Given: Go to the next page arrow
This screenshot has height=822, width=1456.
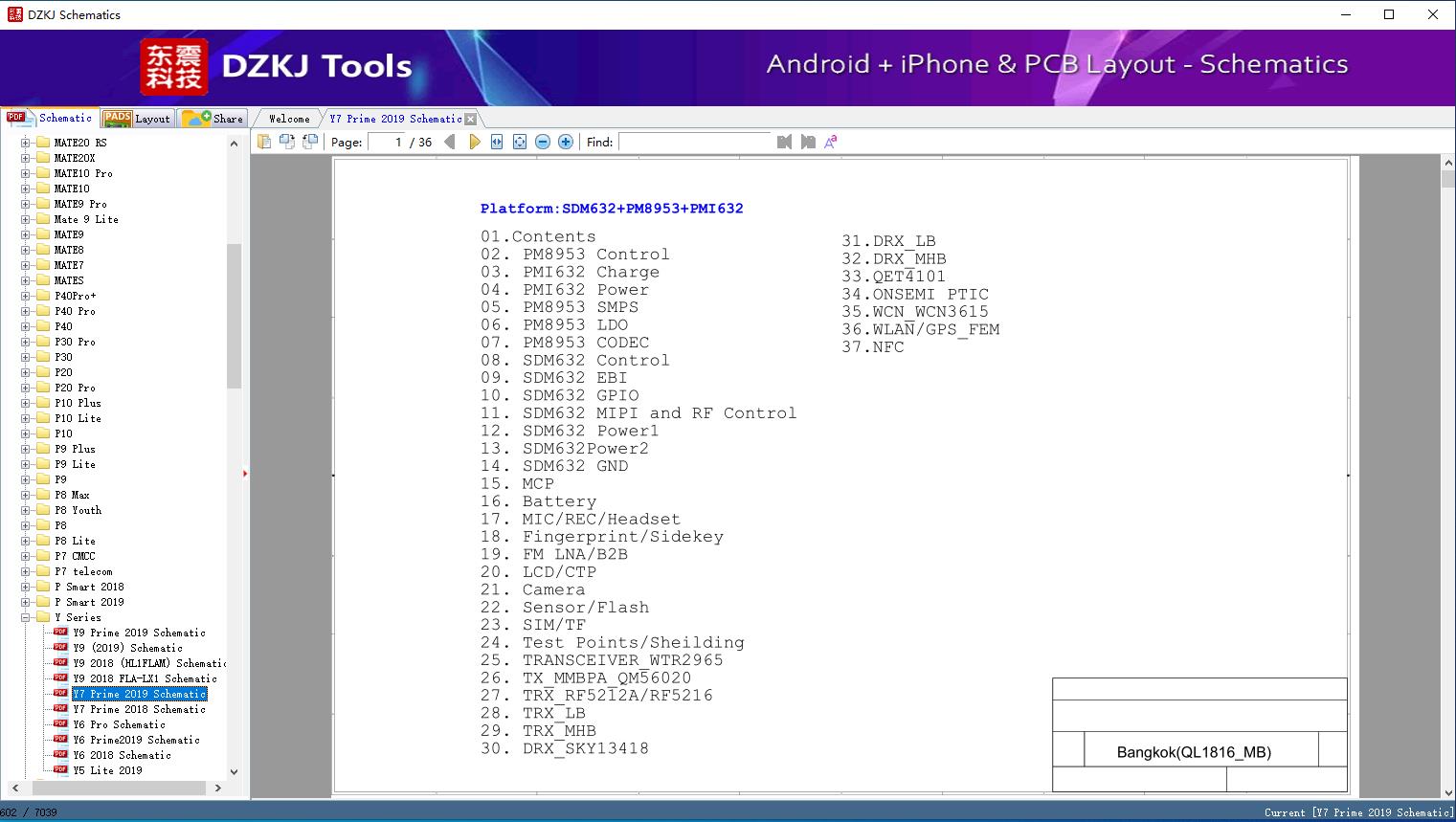Looking at the screenshot, I should (474, 142).
